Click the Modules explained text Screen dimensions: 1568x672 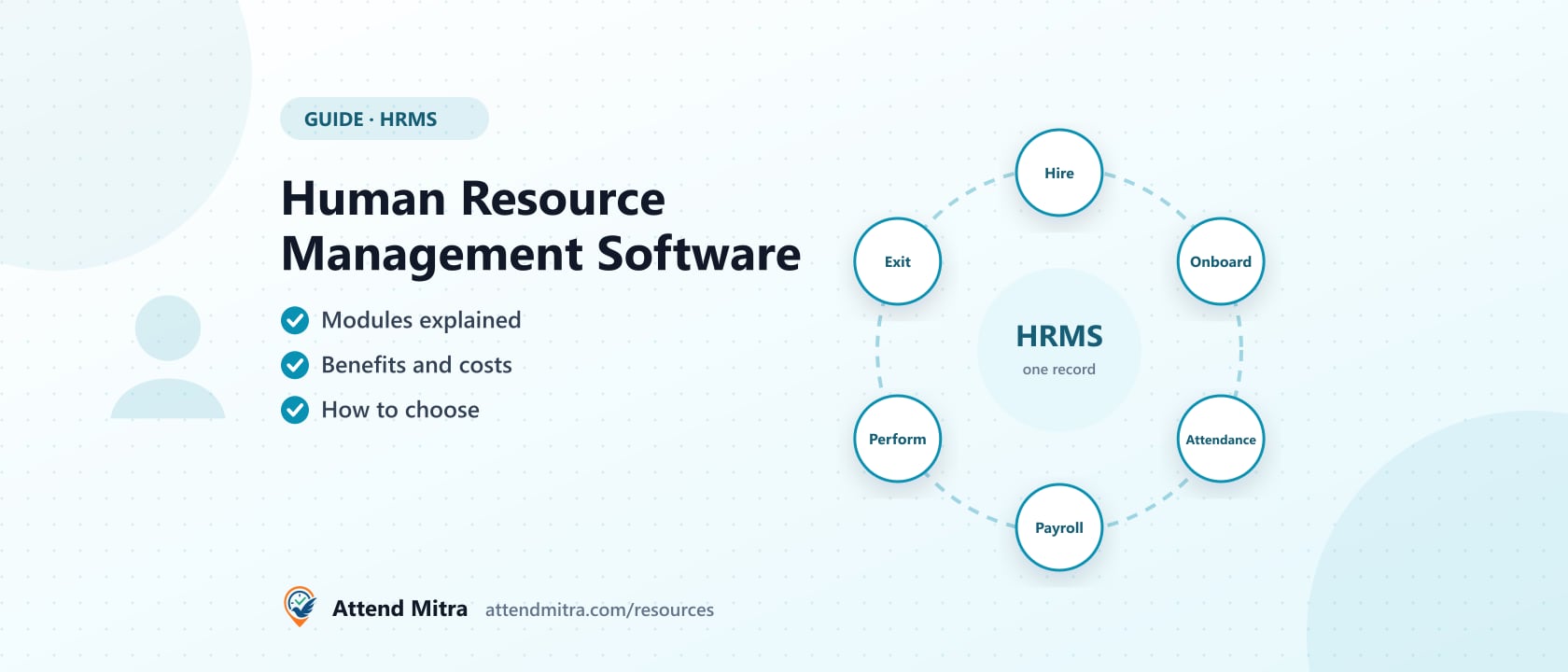click(x=421, y=320)
